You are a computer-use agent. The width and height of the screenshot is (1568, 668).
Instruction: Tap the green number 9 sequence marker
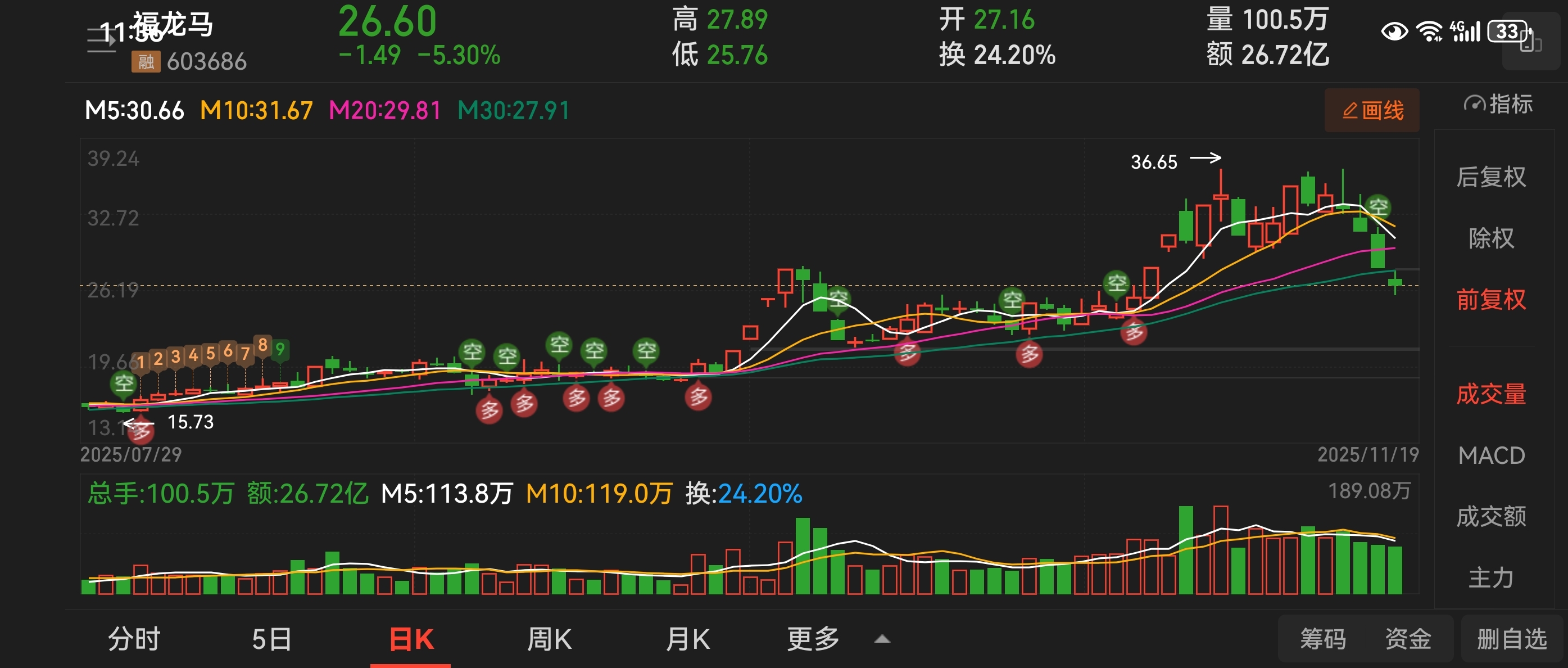280,350
